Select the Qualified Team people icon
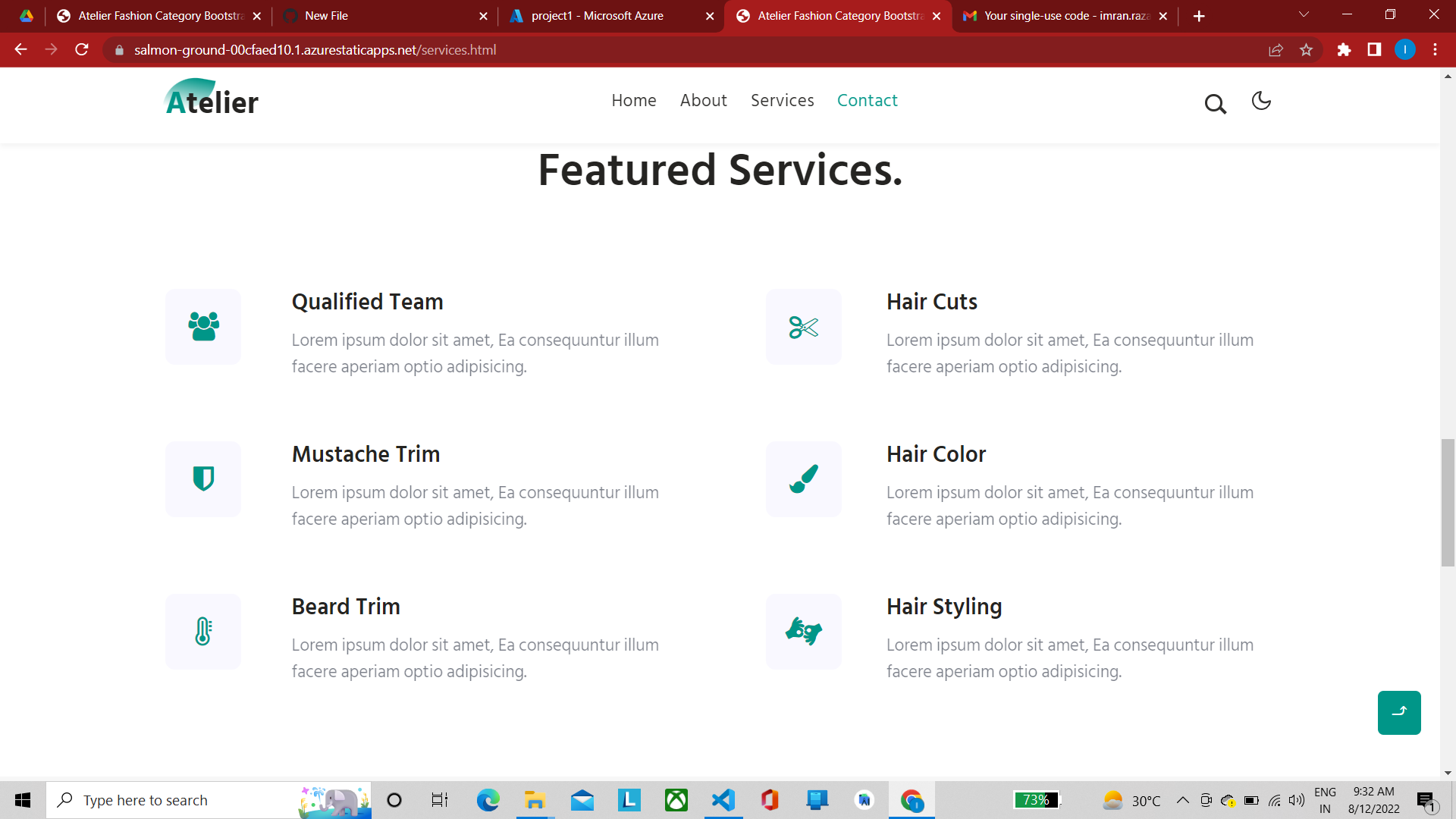 202,327
